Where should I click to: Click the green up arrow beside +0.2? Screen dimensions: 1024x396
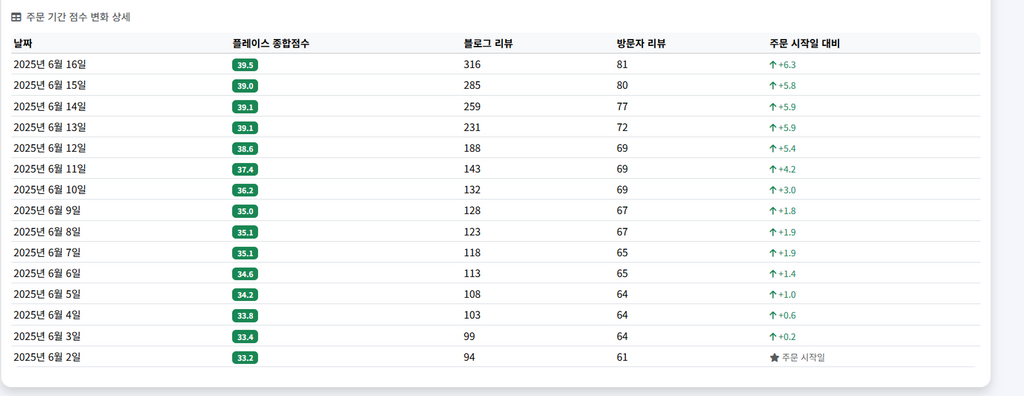pyautogui.click(x=773, y=337)
